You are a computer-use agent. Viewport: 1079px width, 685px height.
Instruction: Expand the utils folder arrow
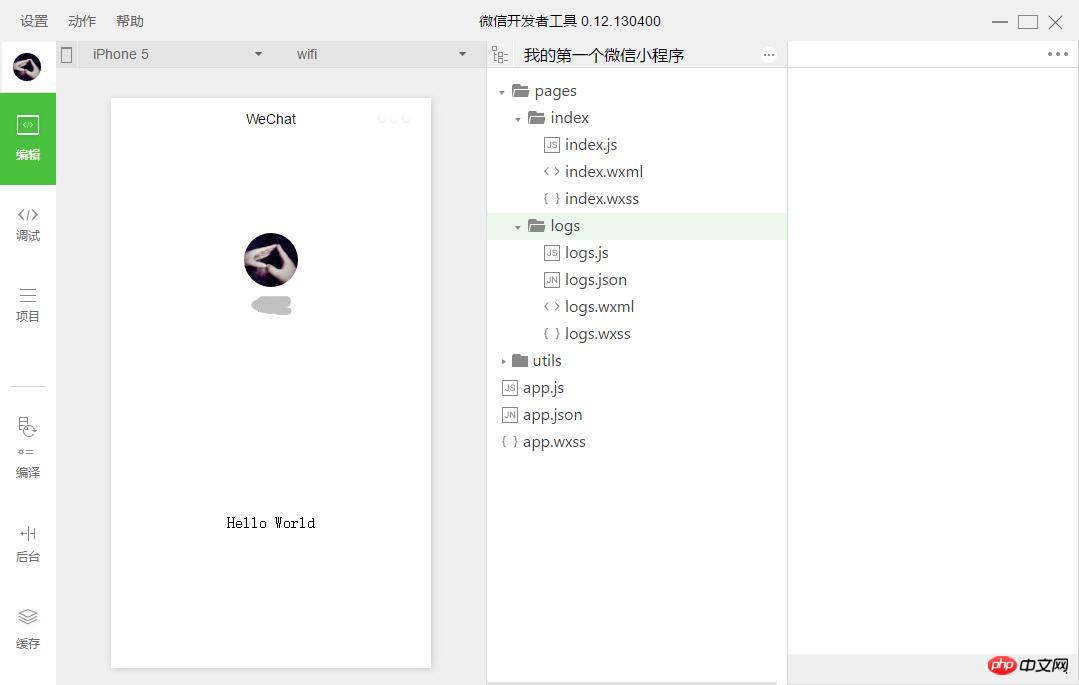[x=503, y=361]
